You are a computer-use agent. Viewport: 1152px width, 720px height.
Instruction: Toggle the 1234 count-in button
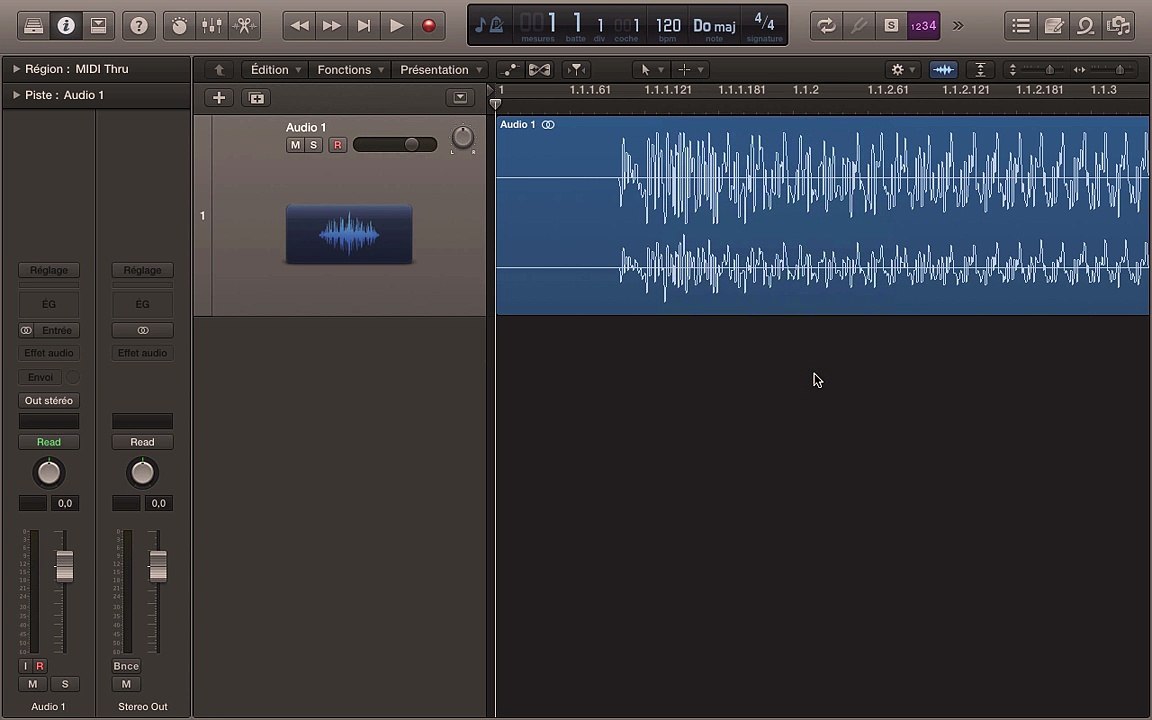click(924, 26)
